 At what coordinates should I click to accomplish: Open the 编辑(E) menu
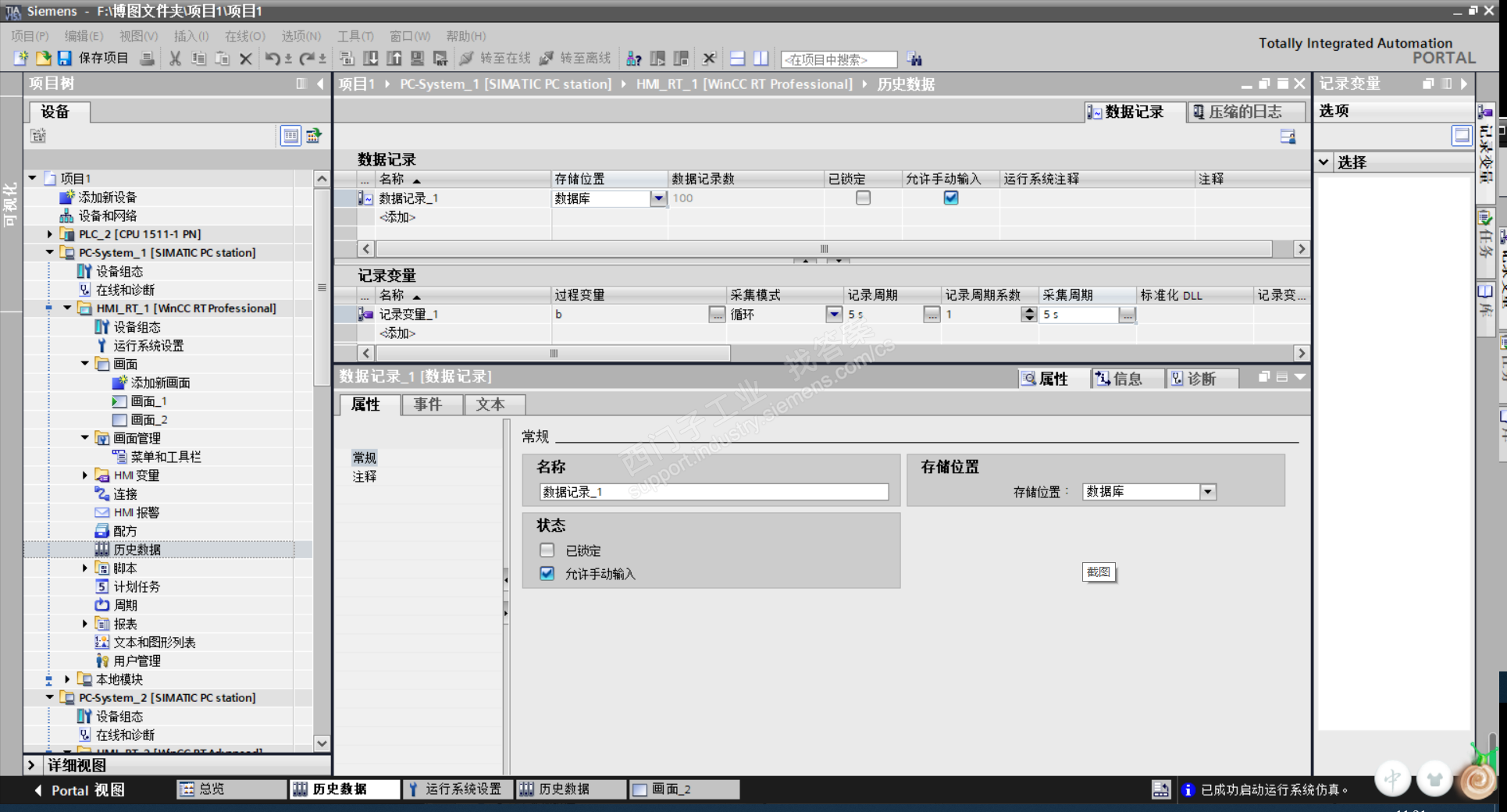click(x=84, y=36)
